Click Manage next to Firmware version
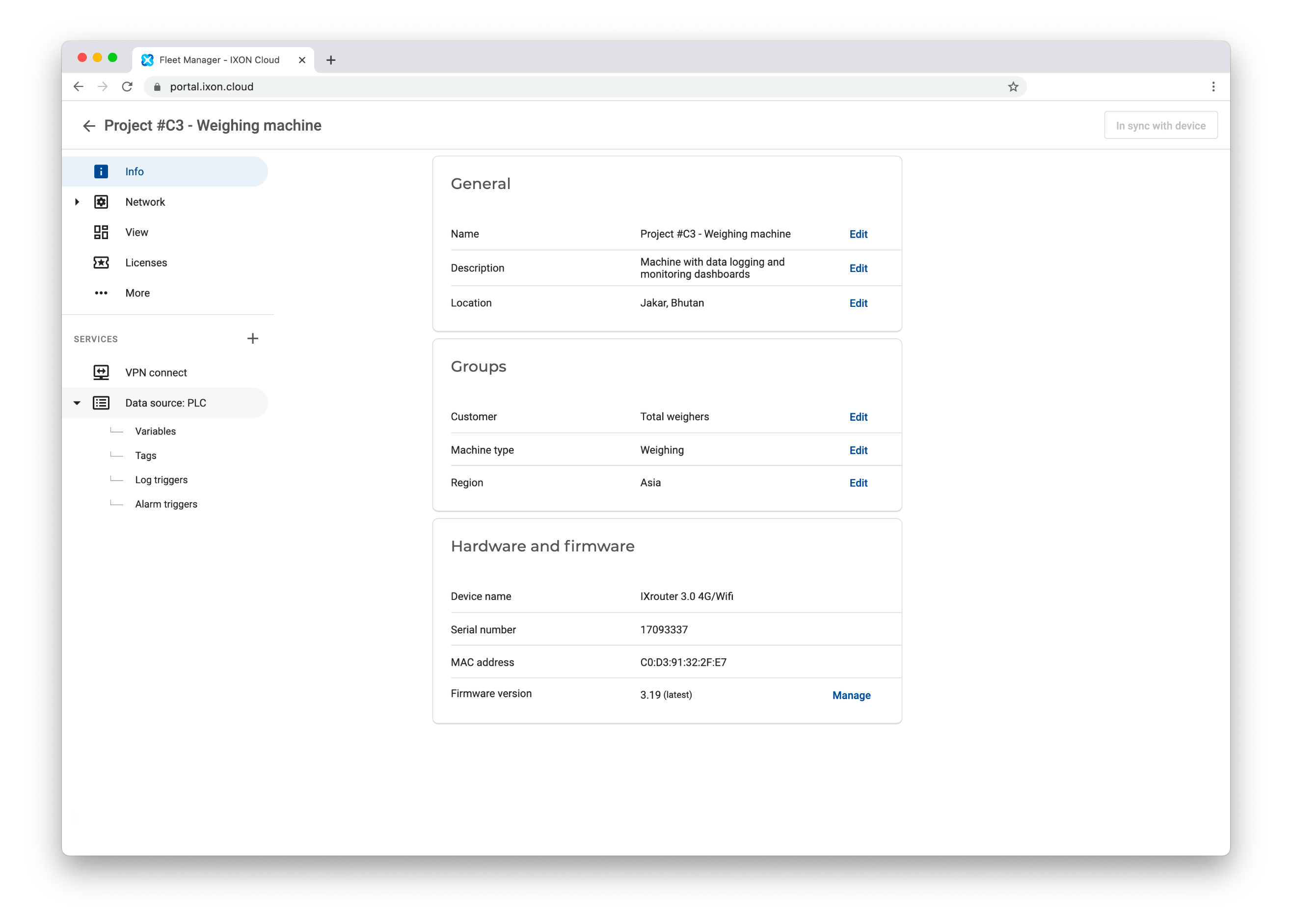1292x924 pixels. (851, 695)
